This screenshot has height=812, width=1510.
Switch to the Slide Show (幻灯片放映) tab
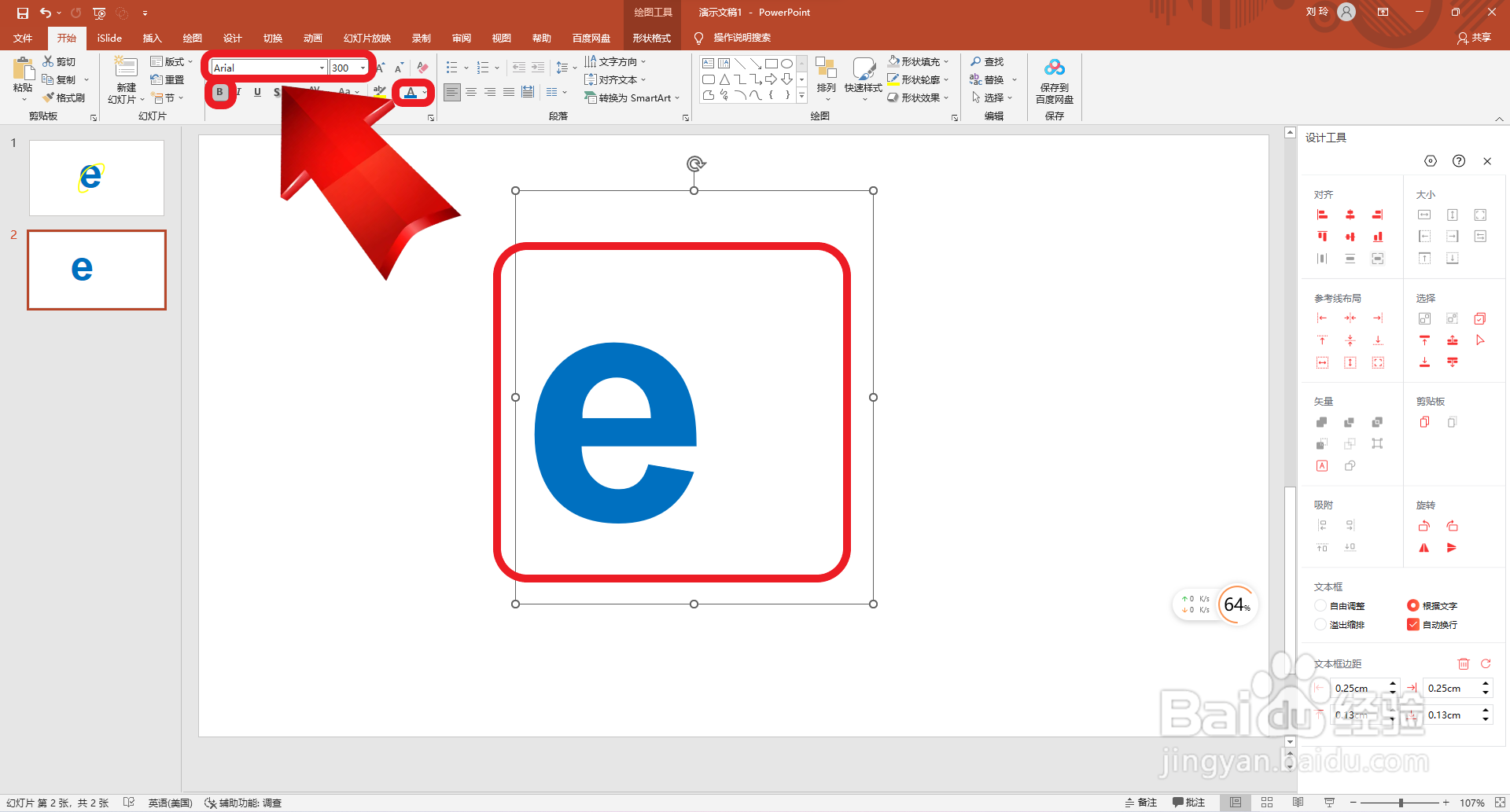point(367,38)
